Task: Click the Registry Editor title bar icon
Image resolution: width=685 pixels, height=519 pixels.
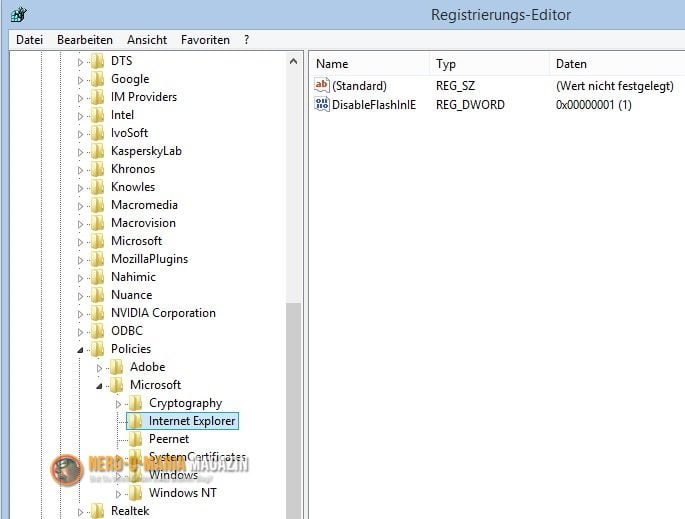Action: click(x=19, y=15)
